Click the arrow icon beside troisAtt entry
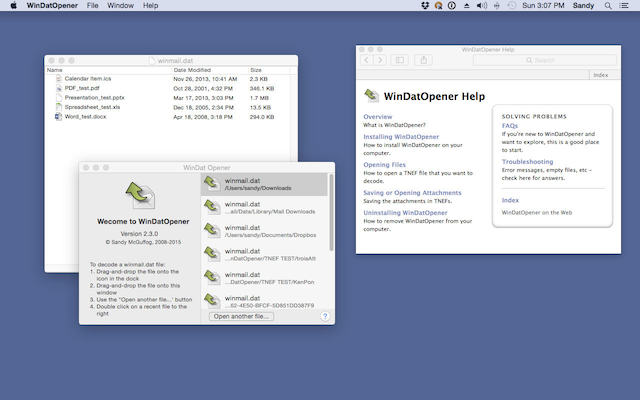This screenshot has width=640, height=400. pyautogui.click(x=212, y=254)
